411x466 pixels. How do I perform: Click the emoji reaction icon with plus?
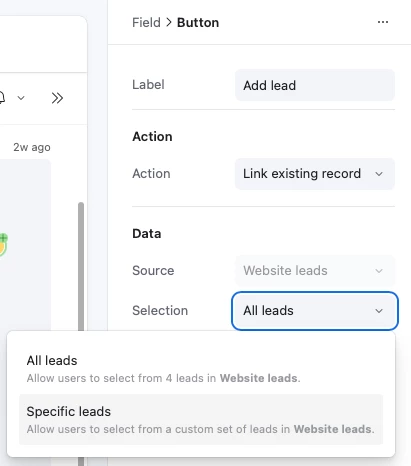(x=3, y=244)
